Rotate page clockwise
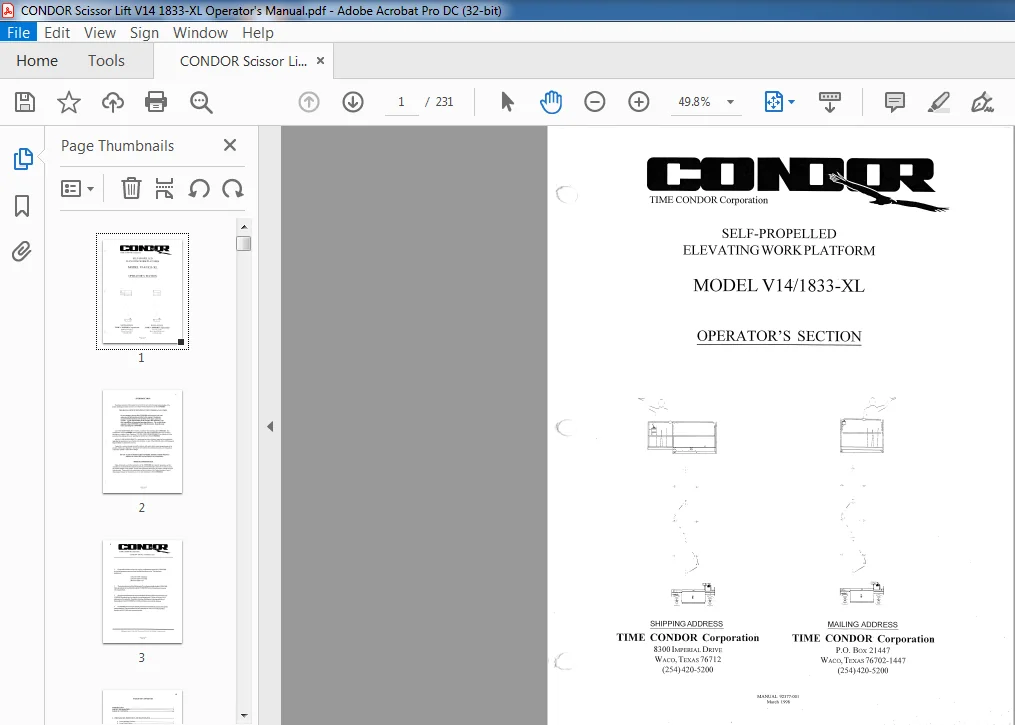Viewport: 1015px width, 725px height. tap(232, 189)
